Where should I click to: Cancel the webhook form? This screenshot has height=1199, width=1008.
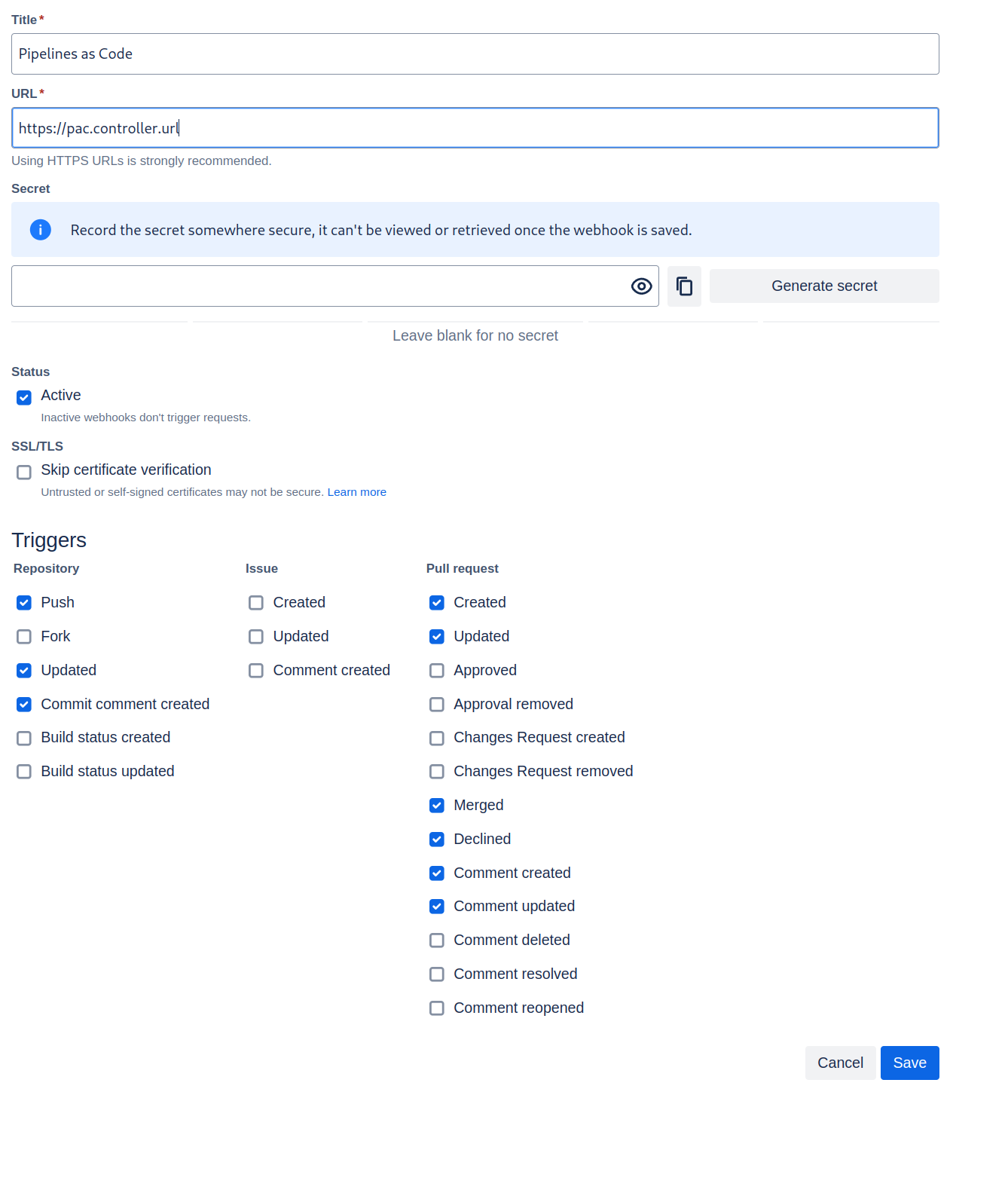tap(840, 1063)
